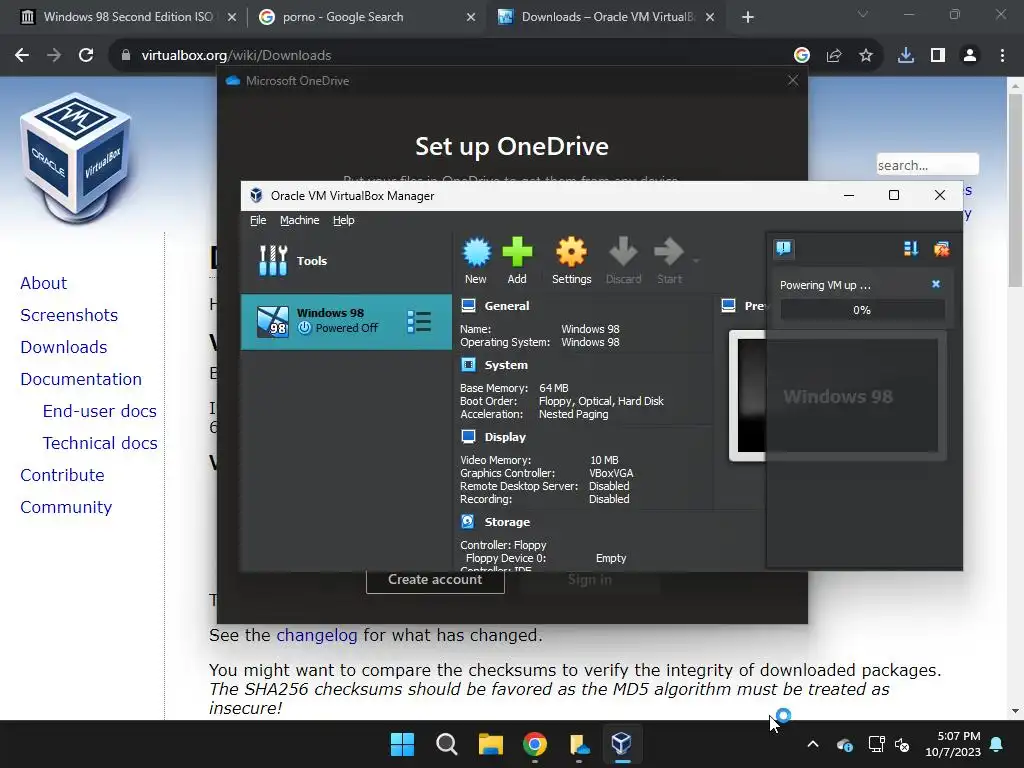Screen dimensions: 1024x768
Task: Click the Add machine green plus icon
Action: tap(517, 259)
